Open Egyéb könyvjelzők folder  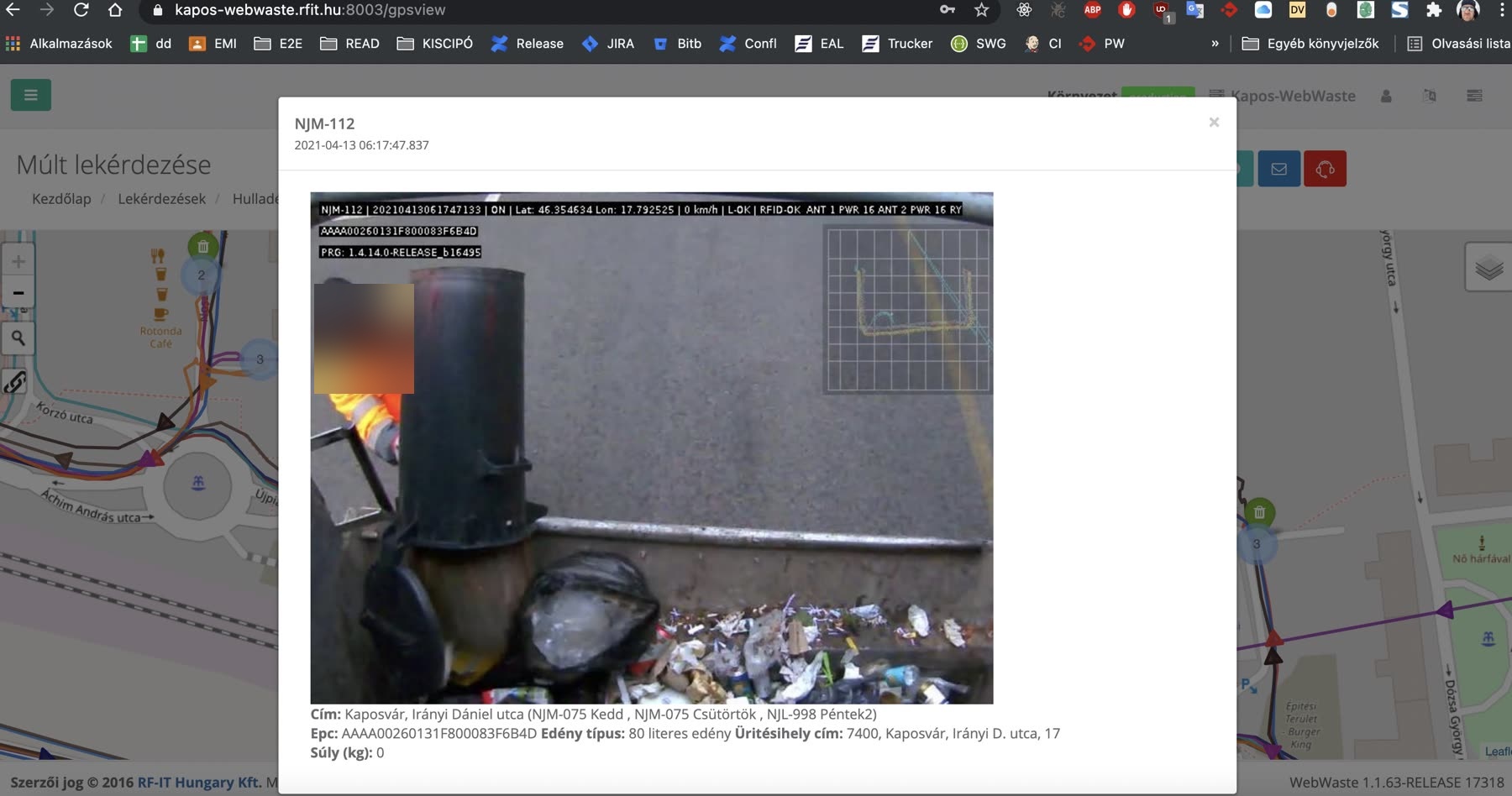pos(1310,44)
